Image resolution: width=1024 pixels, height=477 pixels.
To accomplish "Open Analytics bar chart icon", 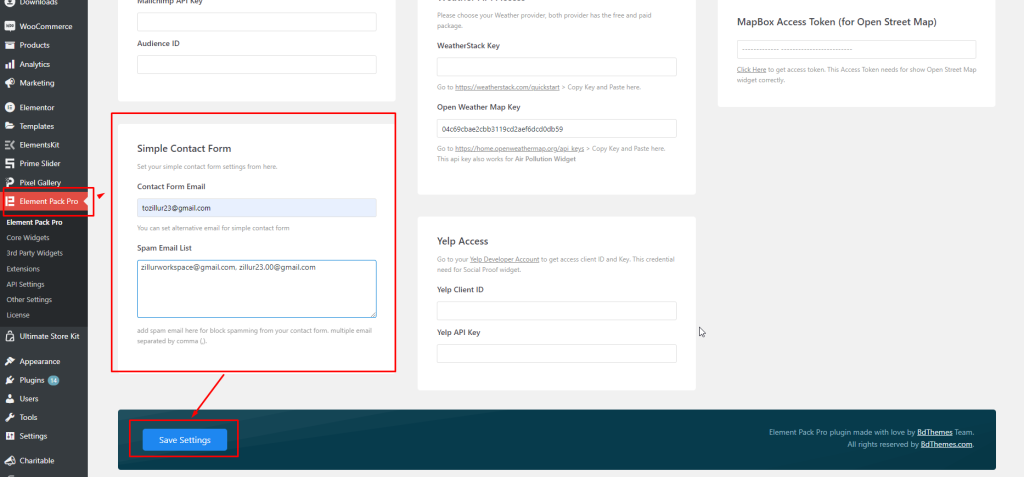I will (10, 65).
